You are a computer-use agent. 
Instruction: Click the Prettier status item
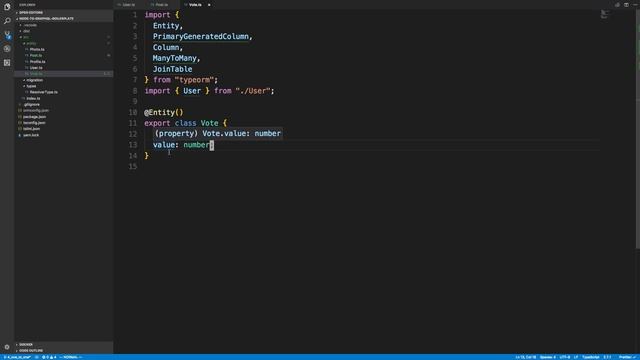pos(627,357)
